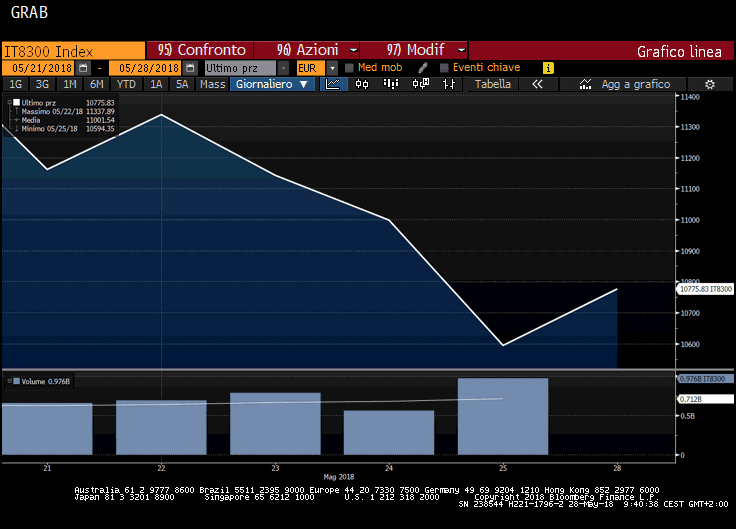Open chart settings gear icon
This screenshot has height=529, width=736.
coord(710,85)
